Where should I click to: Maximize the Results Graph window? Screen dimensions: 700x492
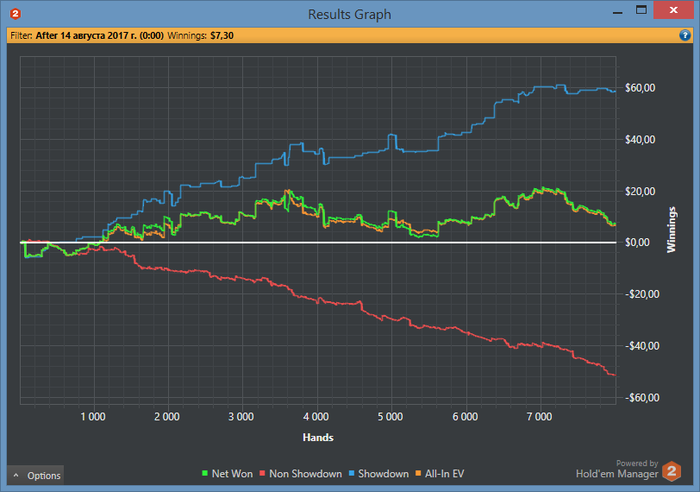(642, 10)
